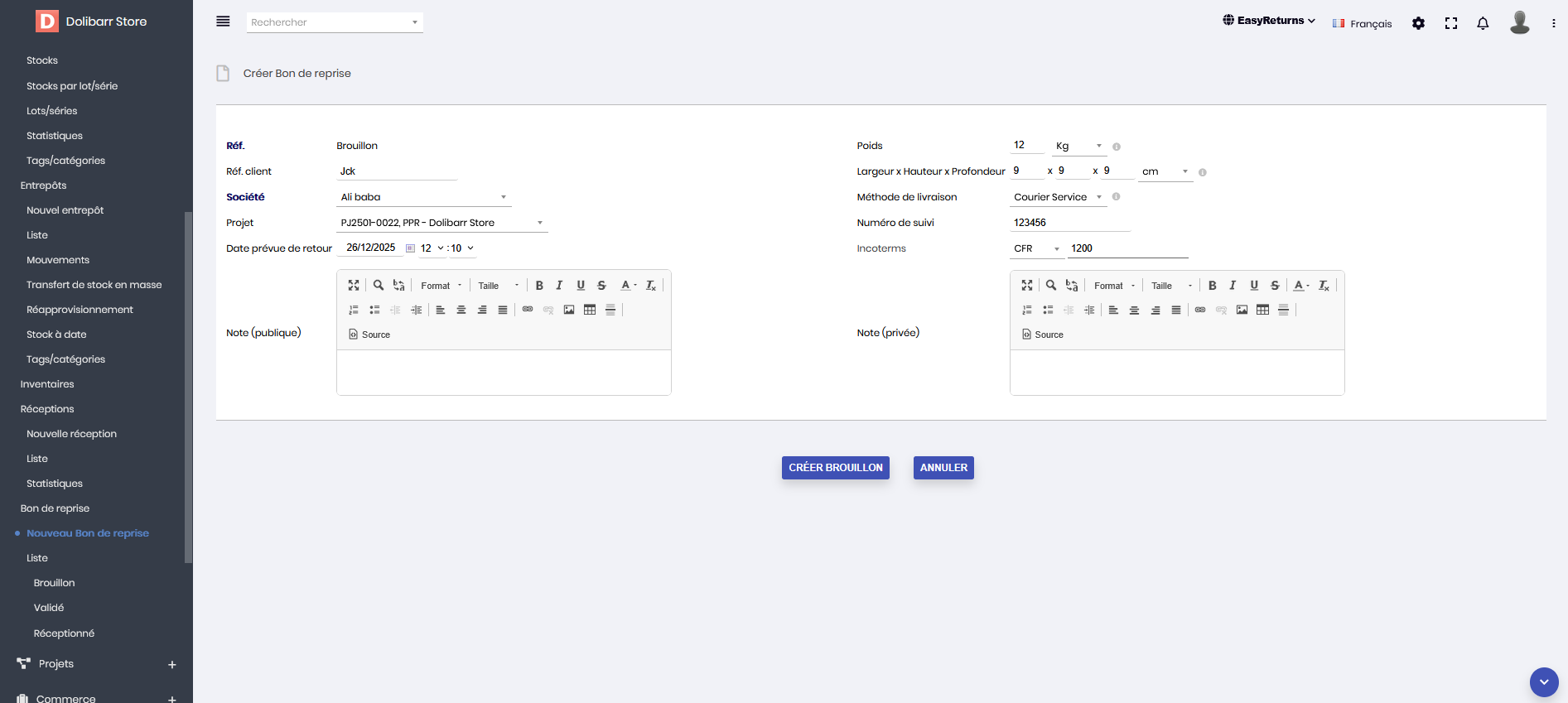
Task: Open the Incoterms CFR dropdown
Action: [1035, 248]
